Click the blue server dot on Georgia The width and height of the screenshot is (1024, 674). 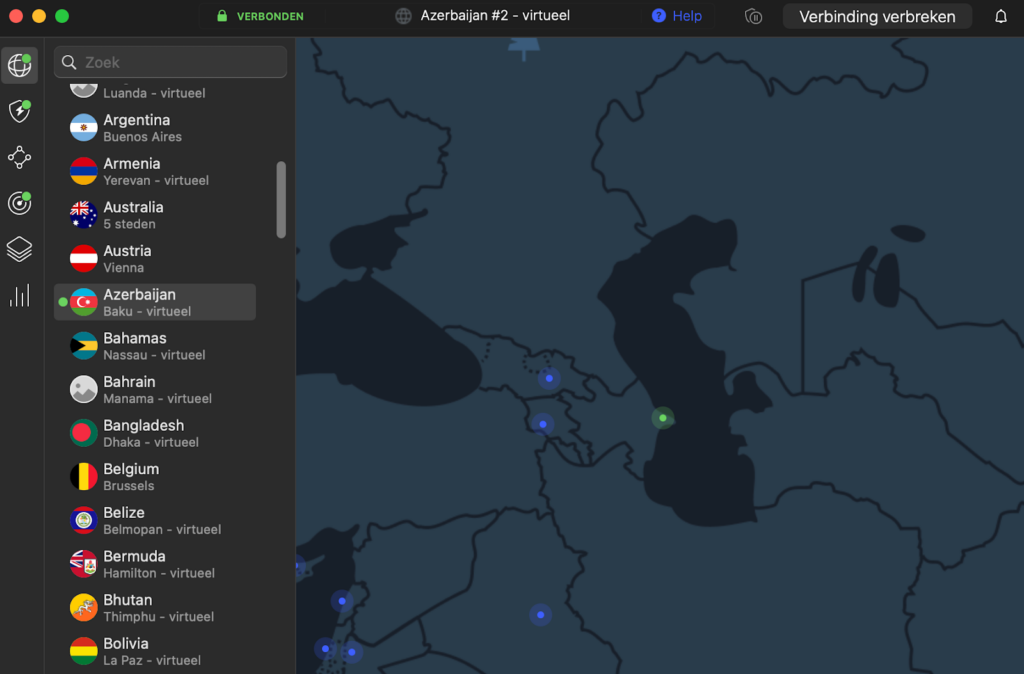pos(549,378)
